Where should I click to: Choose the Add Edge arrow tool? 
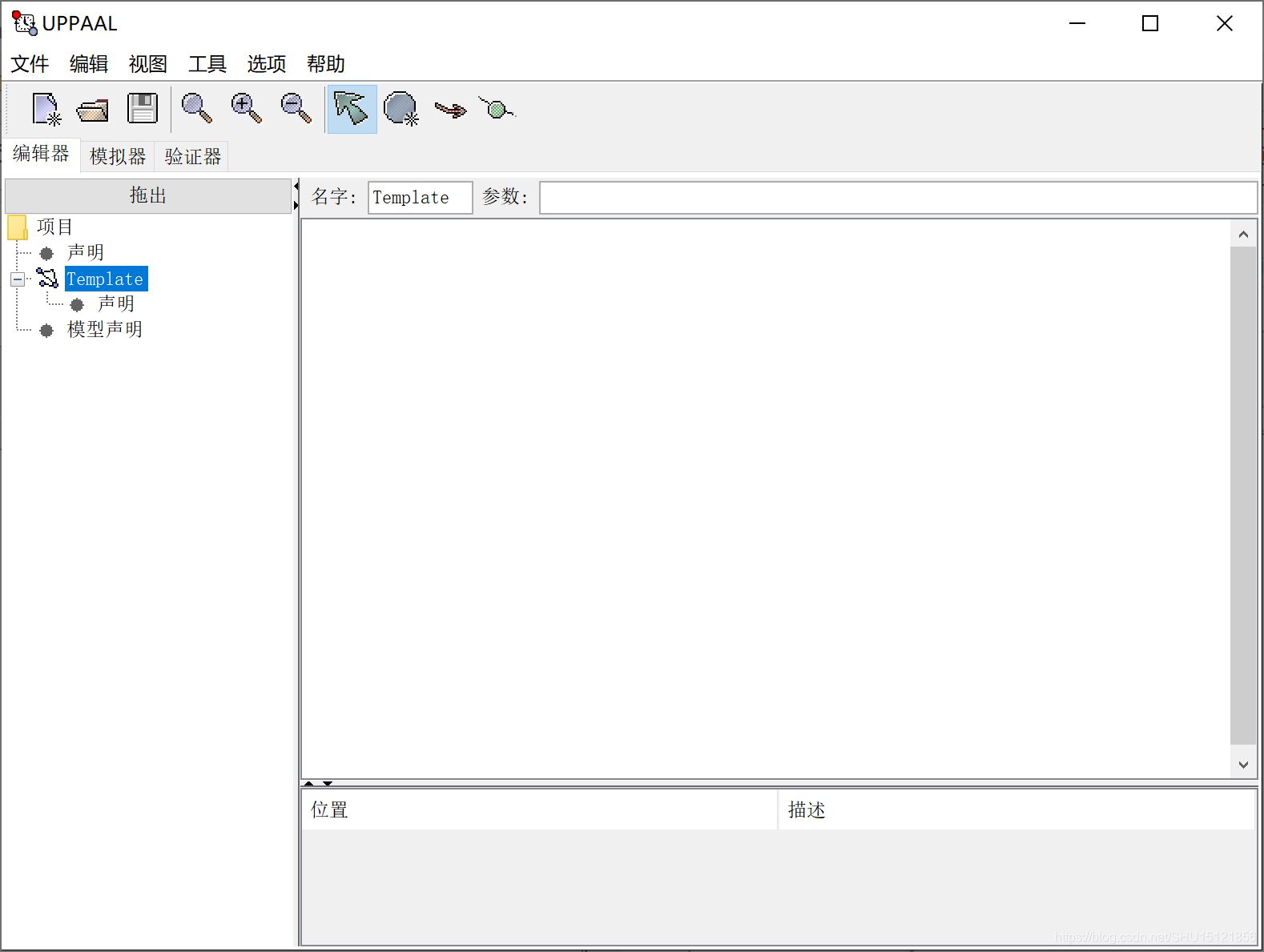(x=450, y=110)
